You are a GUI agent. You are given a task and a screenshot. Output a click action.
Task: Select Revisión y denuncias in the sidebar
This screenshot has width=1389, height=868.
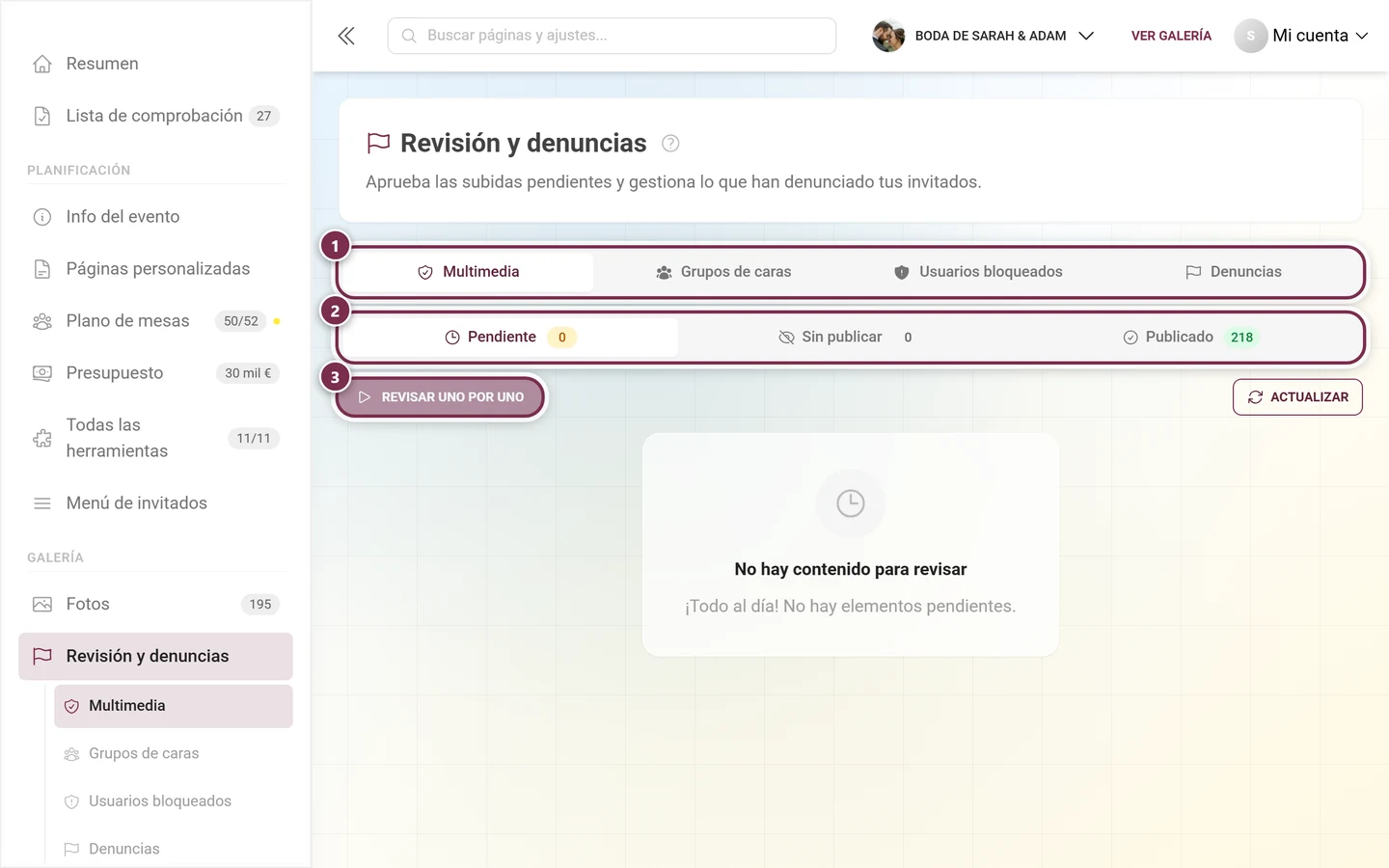[x=155, y=657]
